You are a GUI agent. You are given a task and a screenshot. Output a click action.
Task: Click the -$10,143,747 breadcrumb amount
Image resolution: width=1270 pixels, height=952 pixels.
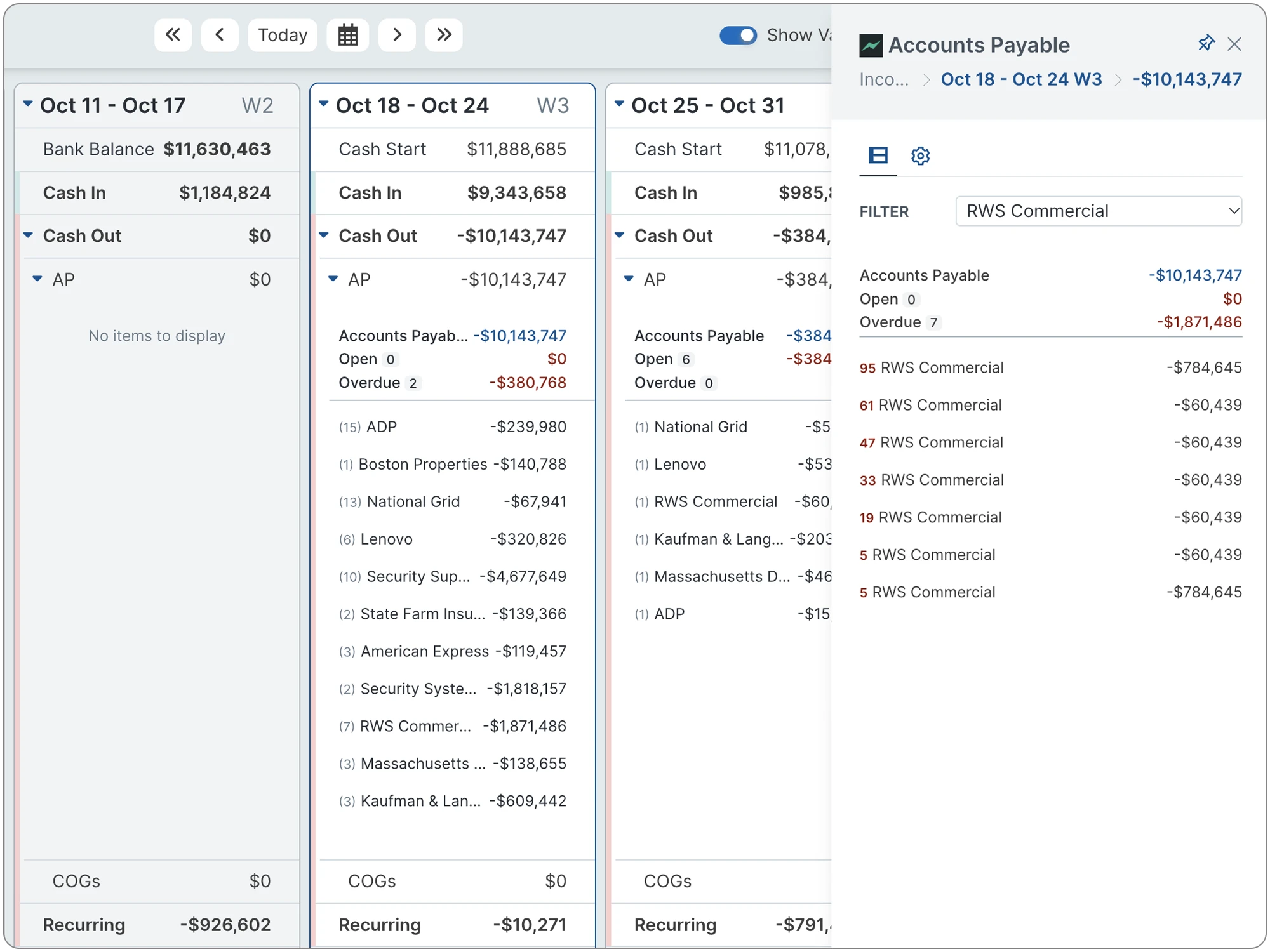(x=1187, y=79)
